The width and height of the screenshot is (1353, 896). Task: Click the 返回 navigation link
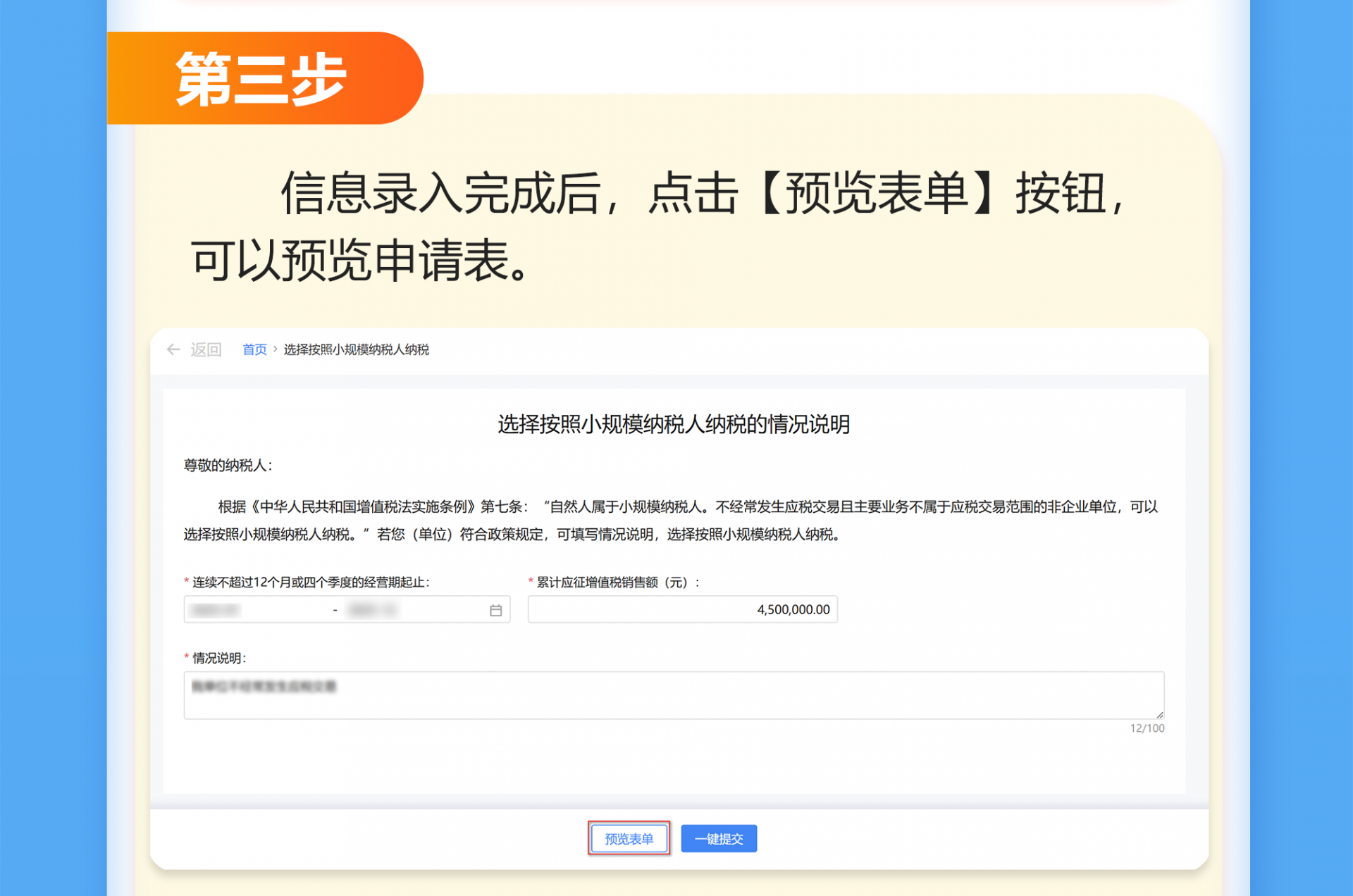(x=205, y=350)
